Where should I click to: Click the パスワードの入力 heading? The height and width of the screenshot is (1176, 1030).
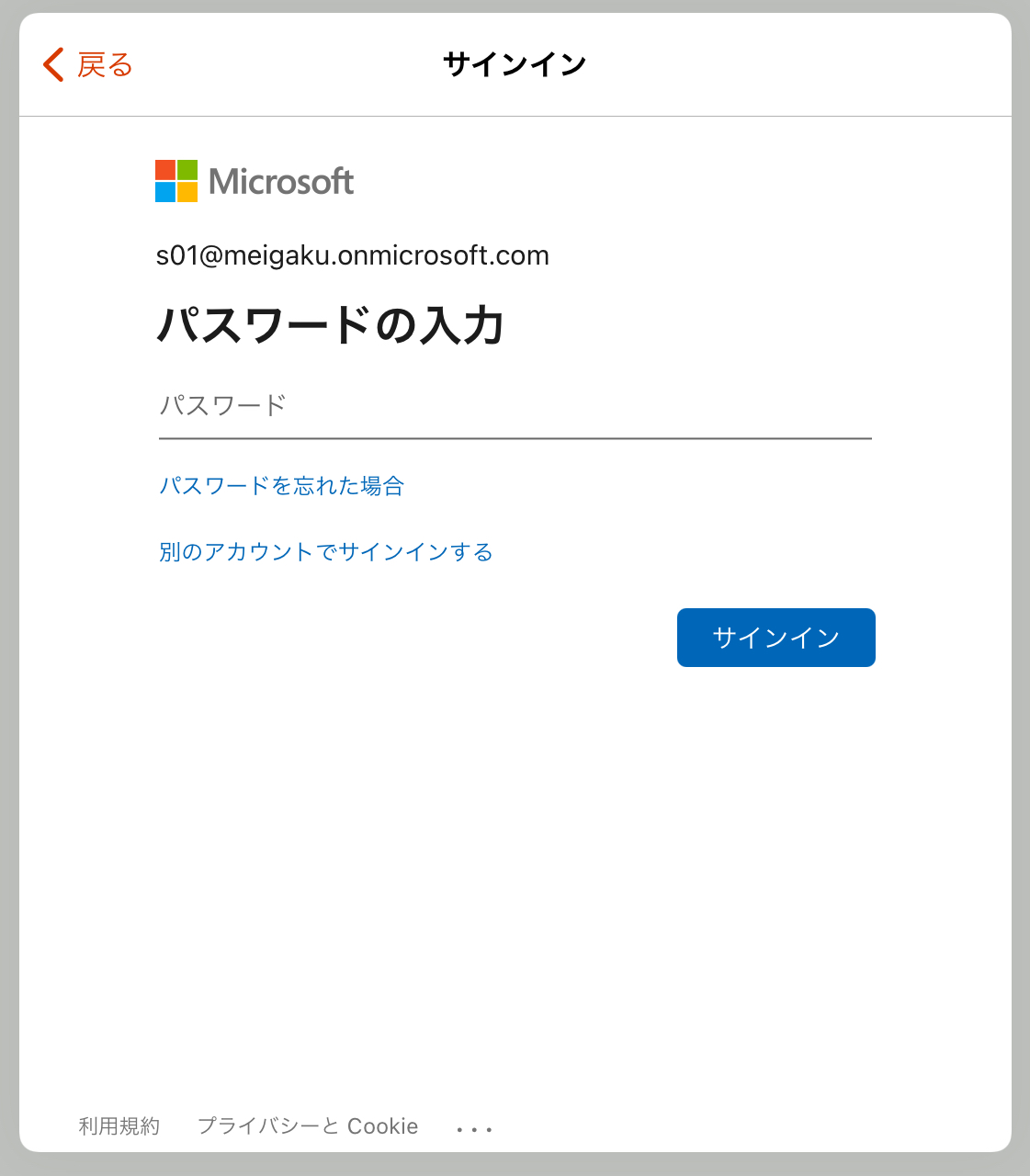[x=331, y=325]
